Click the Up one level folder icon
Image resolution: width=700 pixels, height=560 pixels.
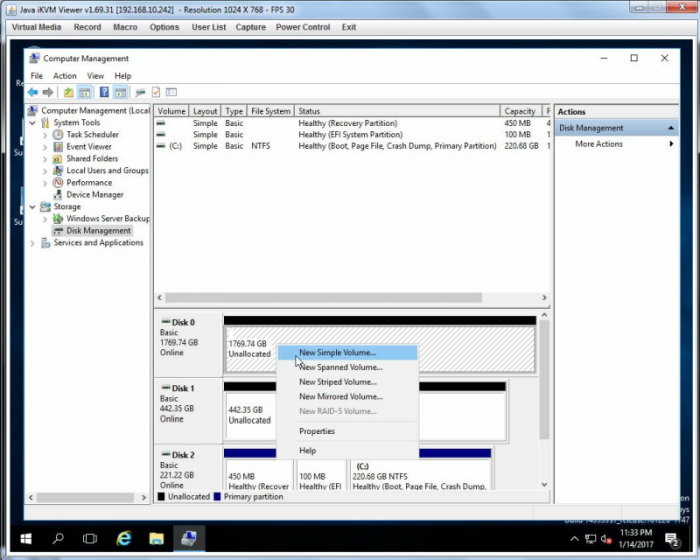pyautogui.click(x=68, y=92)
